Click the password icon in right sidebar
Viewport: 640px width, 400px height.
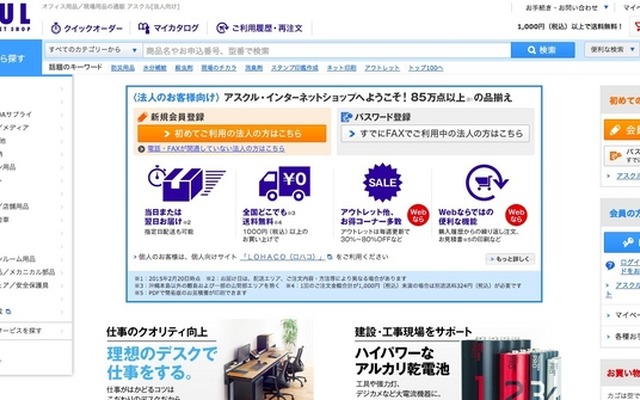[x=615, y=156]
